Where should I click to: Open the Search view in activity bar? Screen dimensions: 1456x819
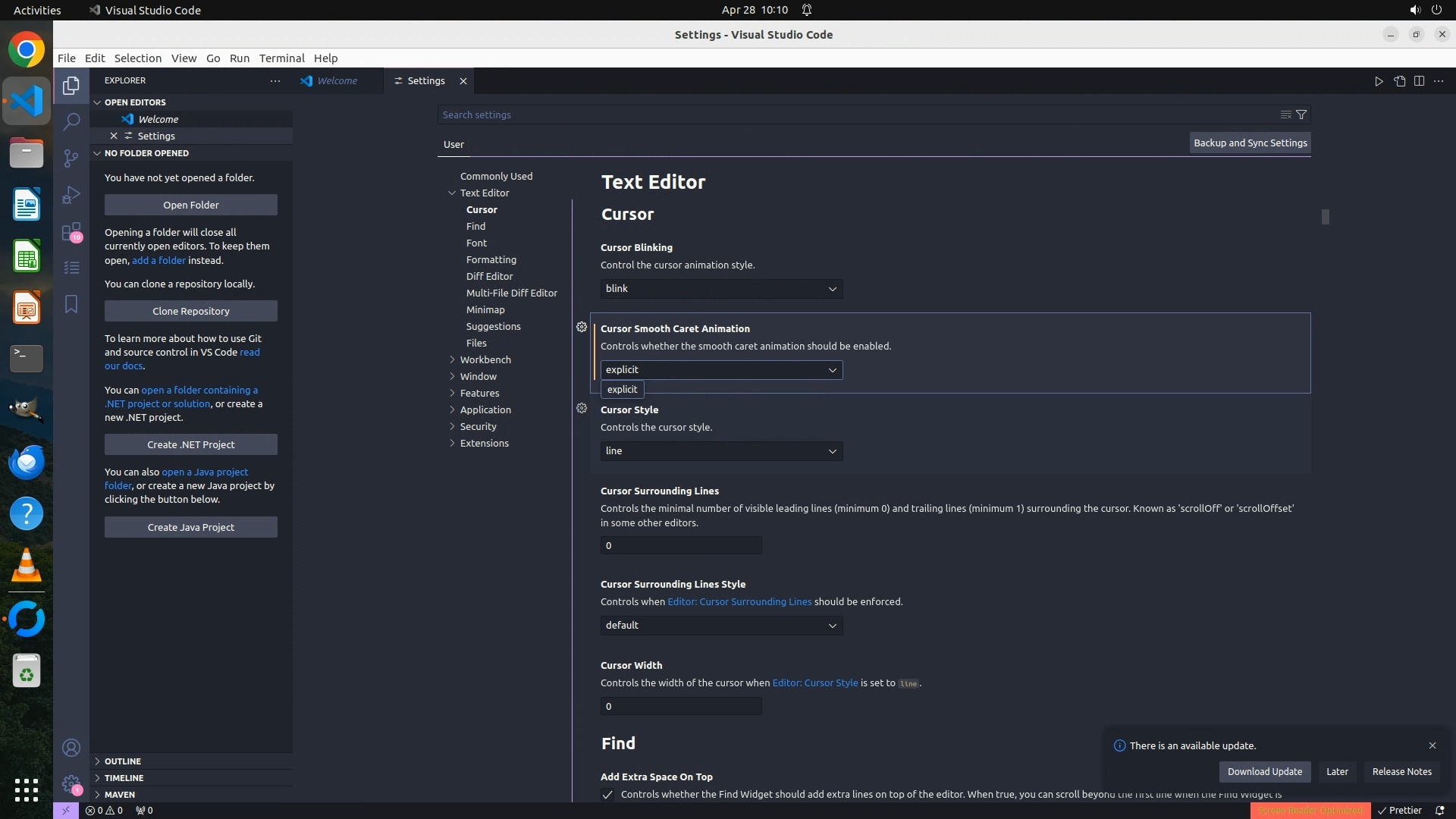(x=71, y=121)
